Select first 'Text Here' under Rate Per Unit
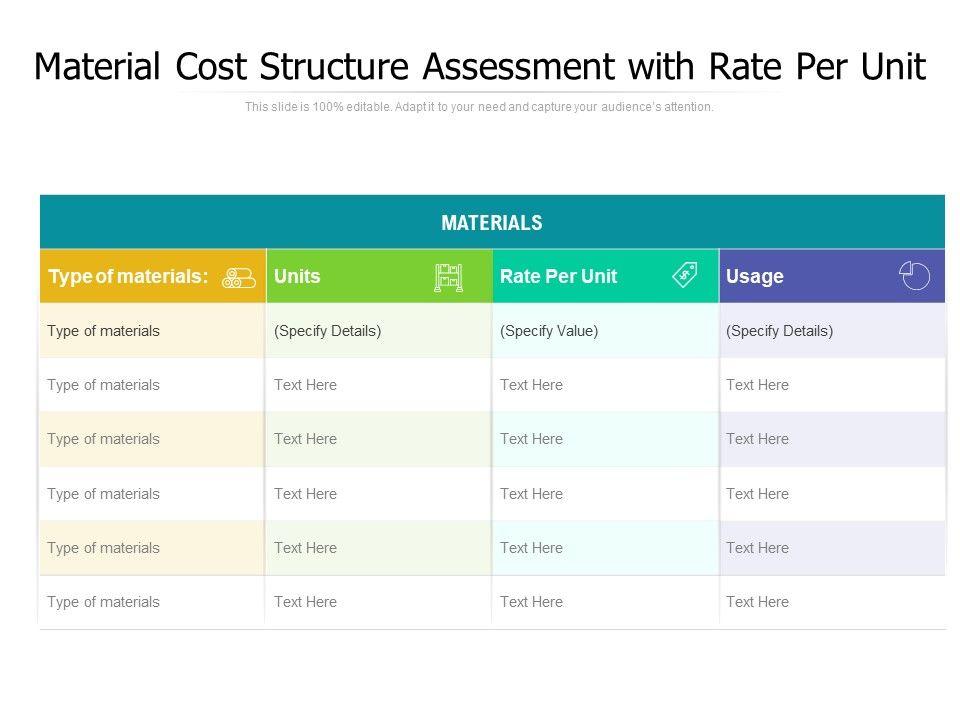The width and height of the screenshot is (960, 720). click(532, 385)
